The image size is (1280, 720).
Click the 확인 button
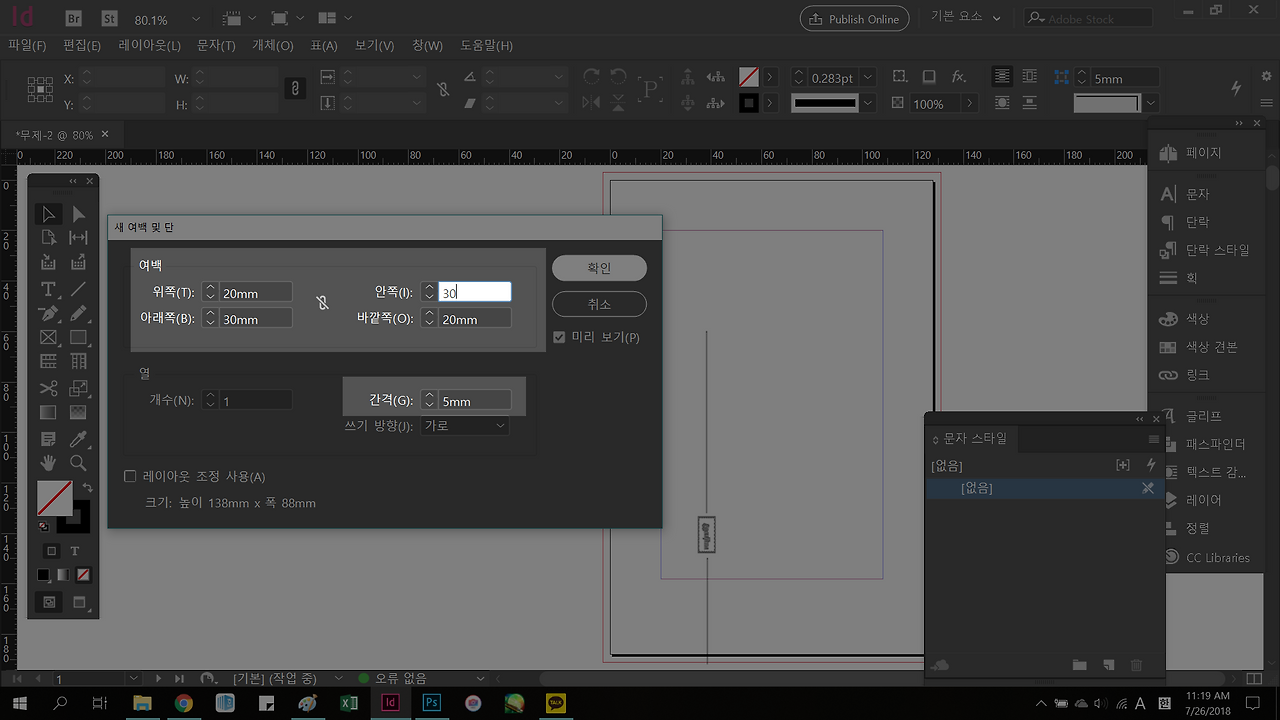pyautogui.click(x=599, y=268)
